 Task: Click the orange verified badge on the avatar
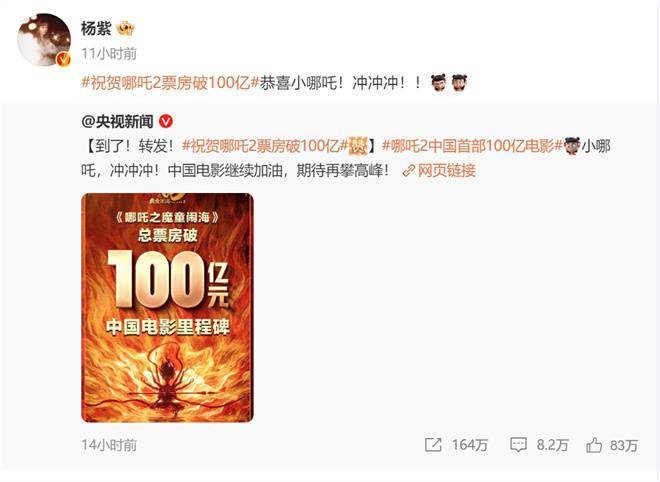point(64,60)
